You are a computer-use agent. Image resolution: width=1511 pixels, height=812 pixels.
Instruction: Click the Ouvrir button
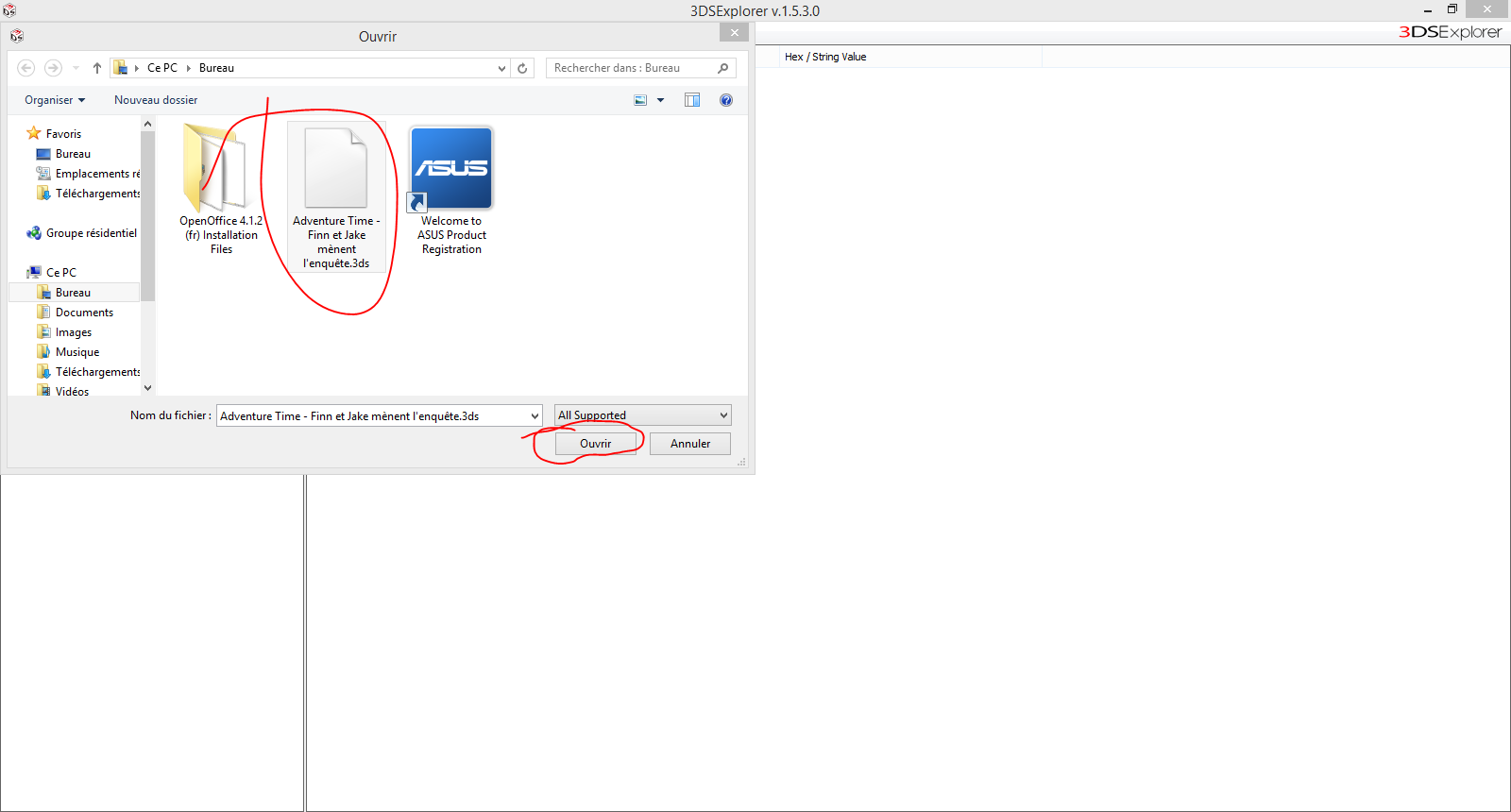click(x=595, y=444)
